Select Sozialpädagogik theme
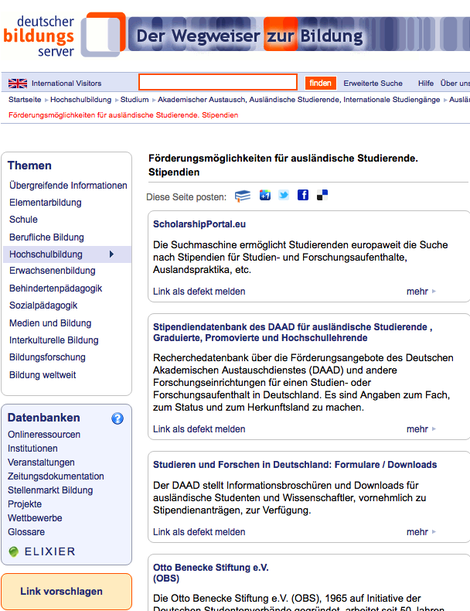The image size is (470, 611). click(x=43, y=305)
